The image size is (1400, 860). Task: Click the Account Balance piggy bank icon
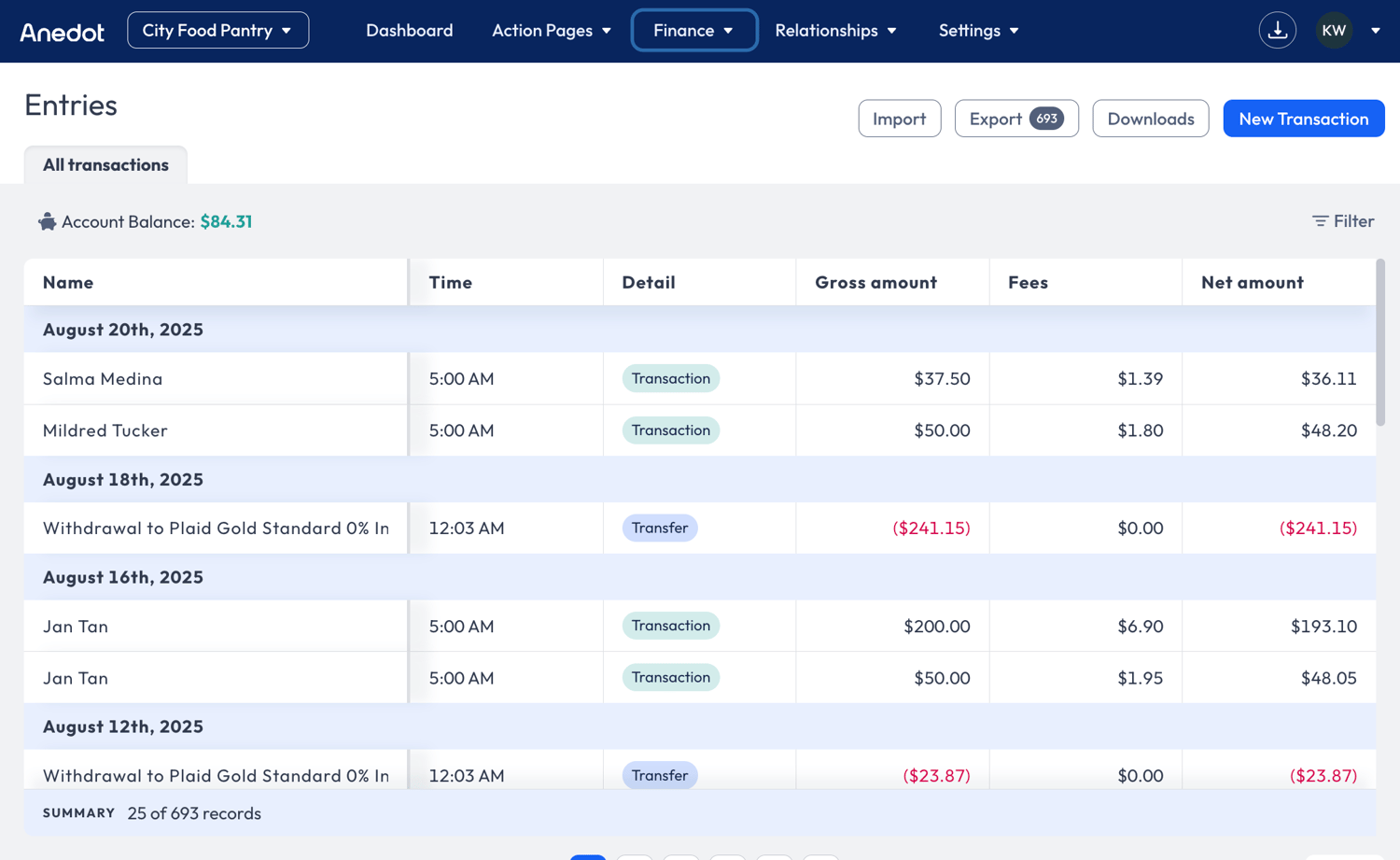tap(47, 221)
